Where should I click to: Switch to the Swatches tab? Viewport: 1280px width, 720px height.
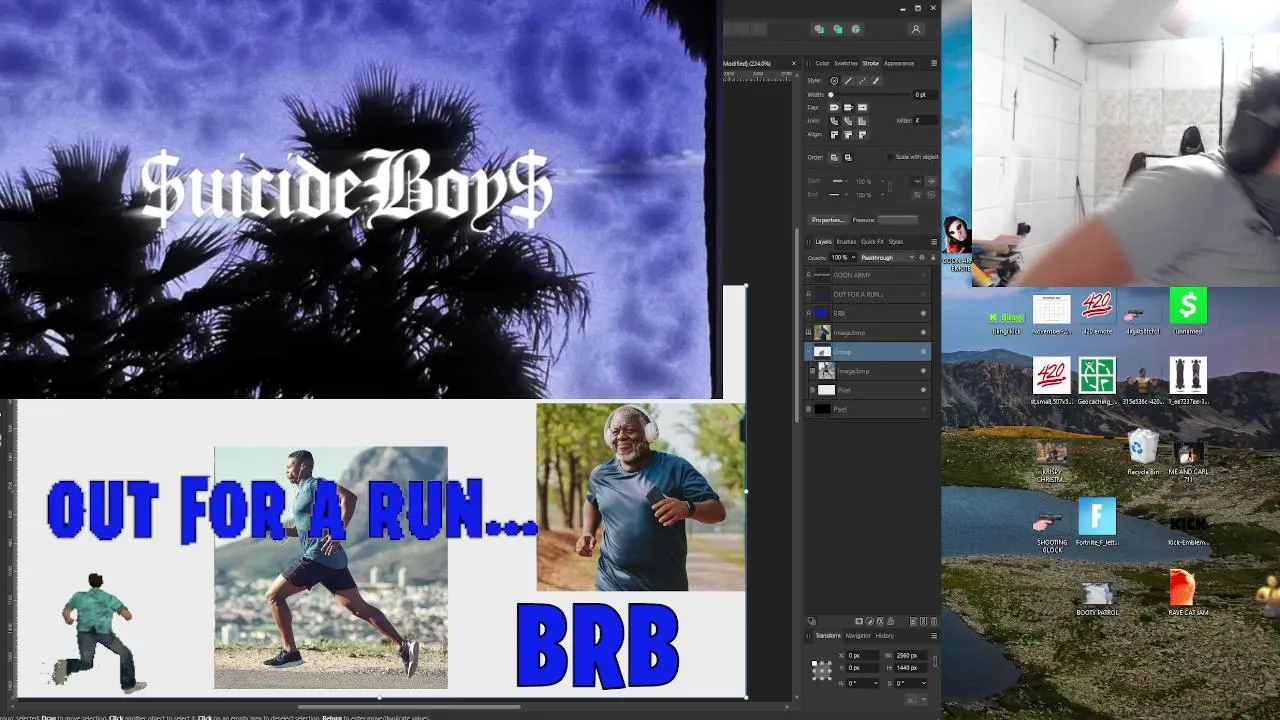846,63
